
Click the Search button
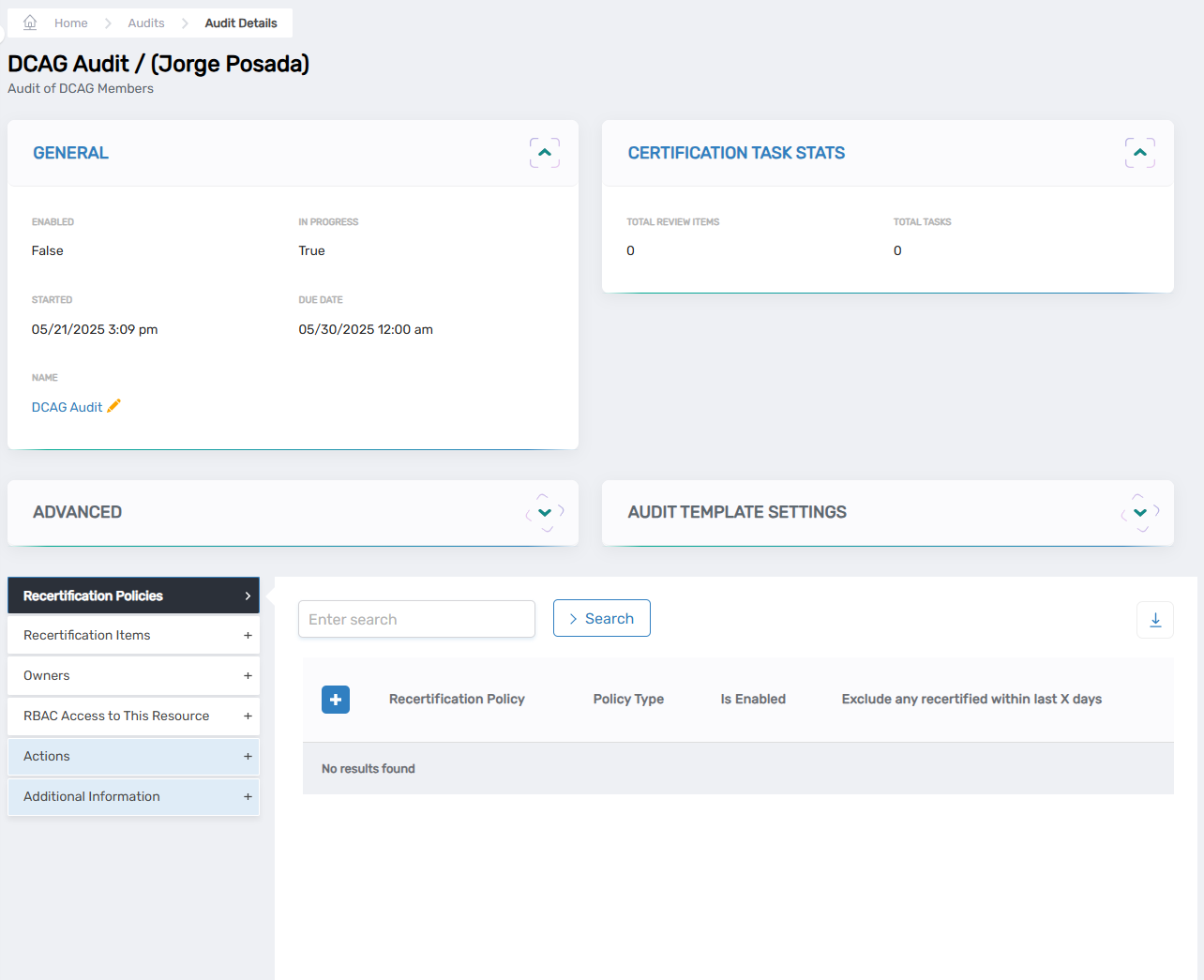tap(601, 618)
